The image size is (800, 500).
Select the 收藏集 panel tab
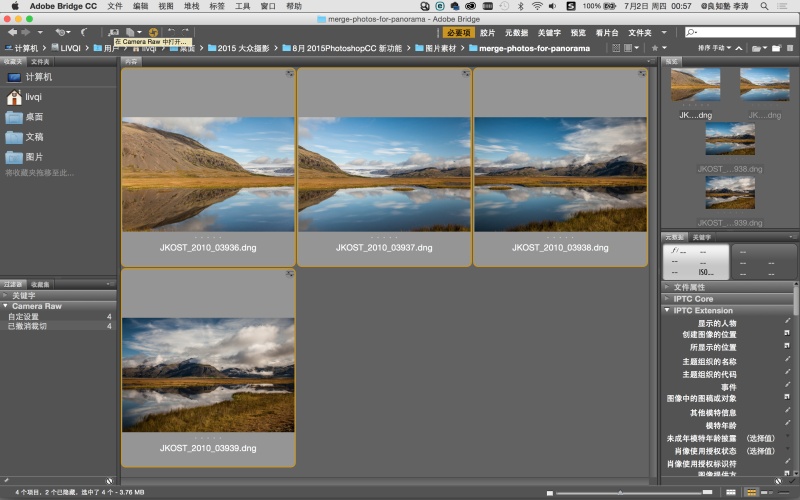[40, 284]
